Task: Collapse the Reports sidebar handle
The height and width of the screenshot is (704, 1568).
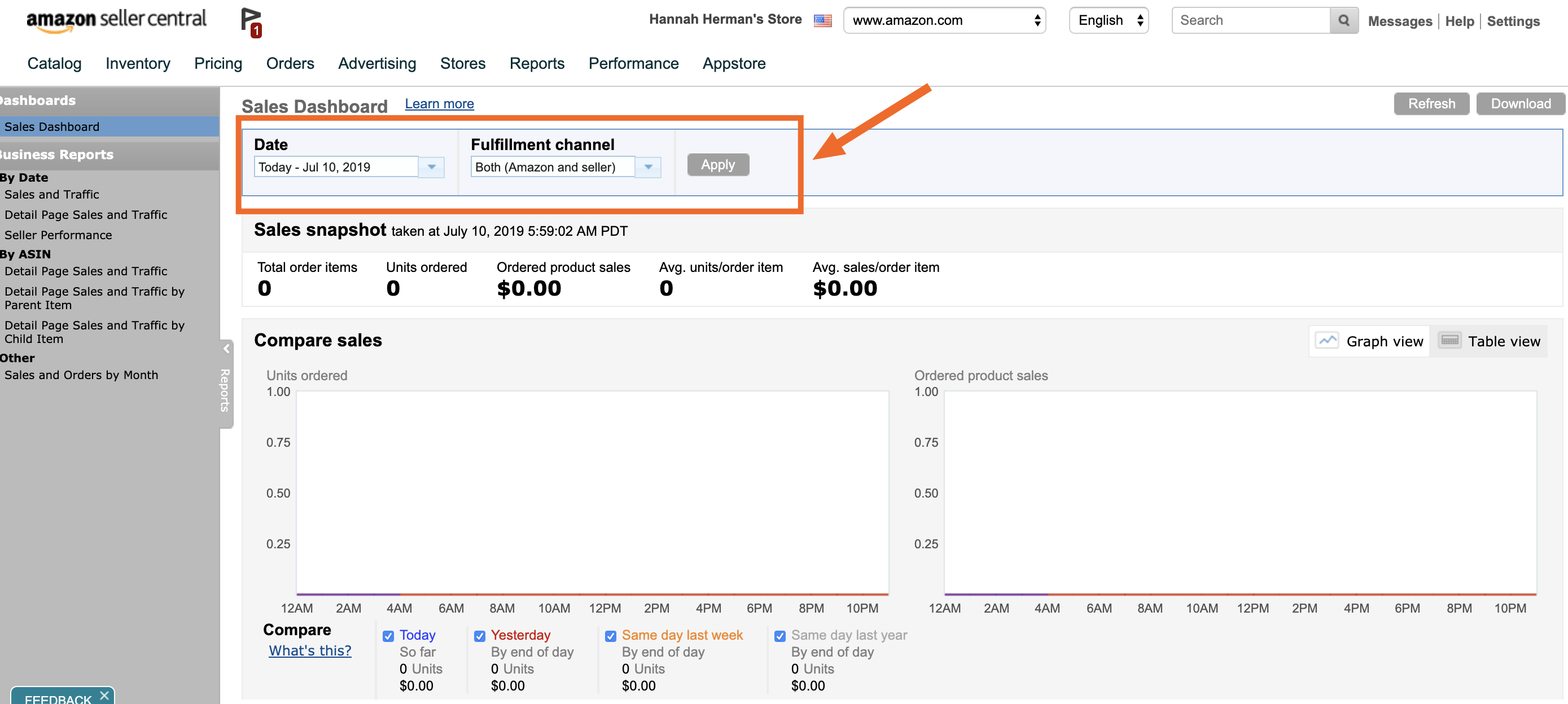Action: 226,384
